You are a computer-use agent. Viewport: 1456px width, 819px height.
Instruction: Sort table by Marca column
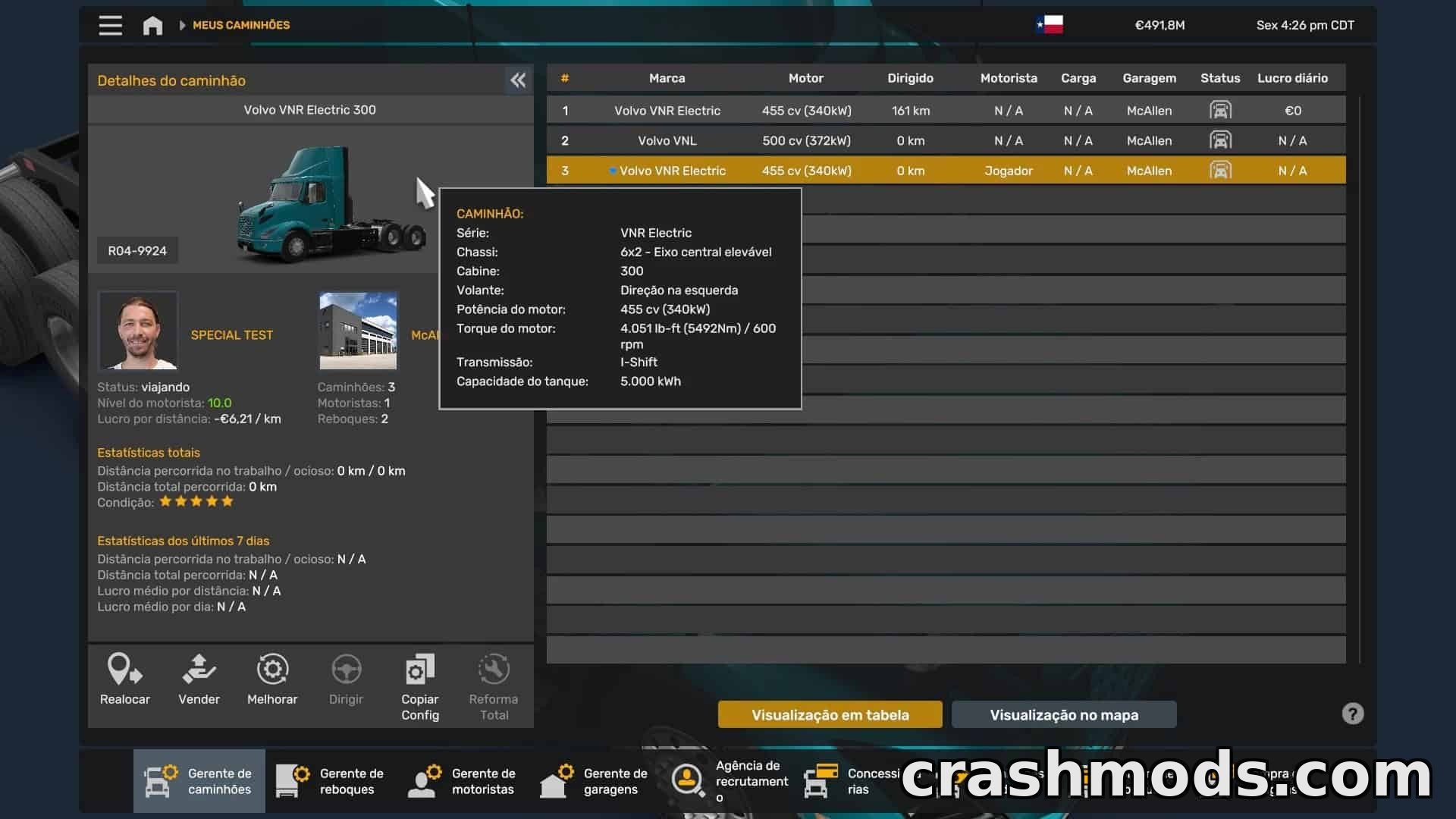pyautogui.click(x=667, y=78)
